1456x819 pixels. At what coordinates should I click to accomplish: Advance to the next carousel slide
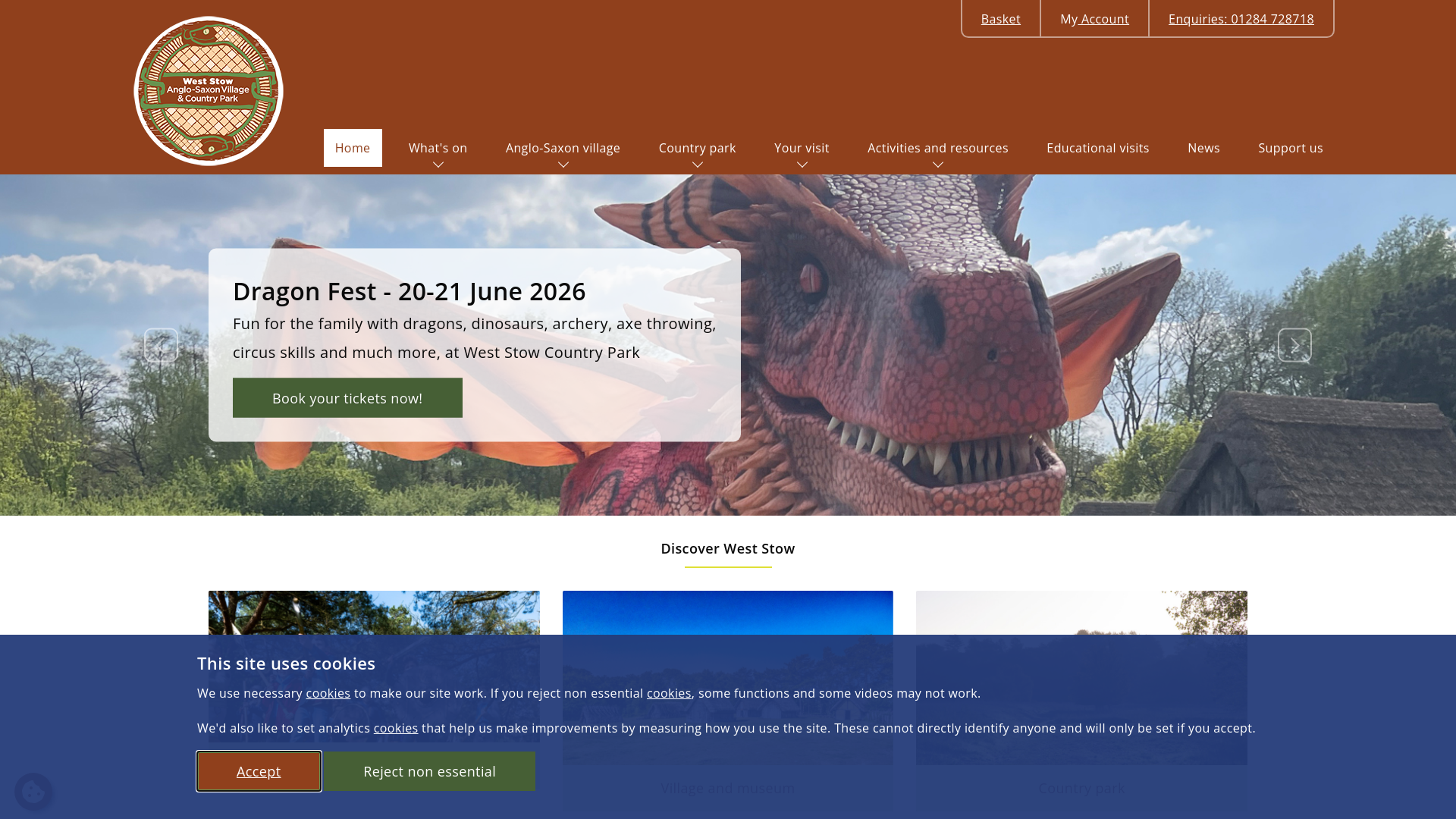coord(1294,345)
